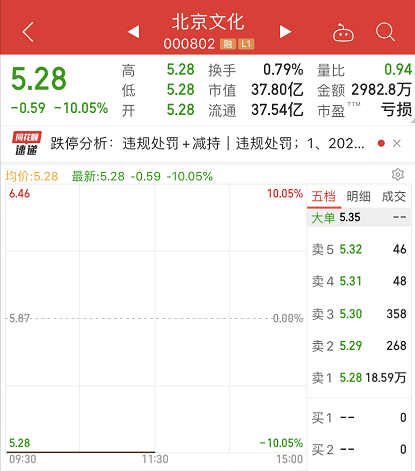Switch to the 明细 tab

tap(358, 196)
